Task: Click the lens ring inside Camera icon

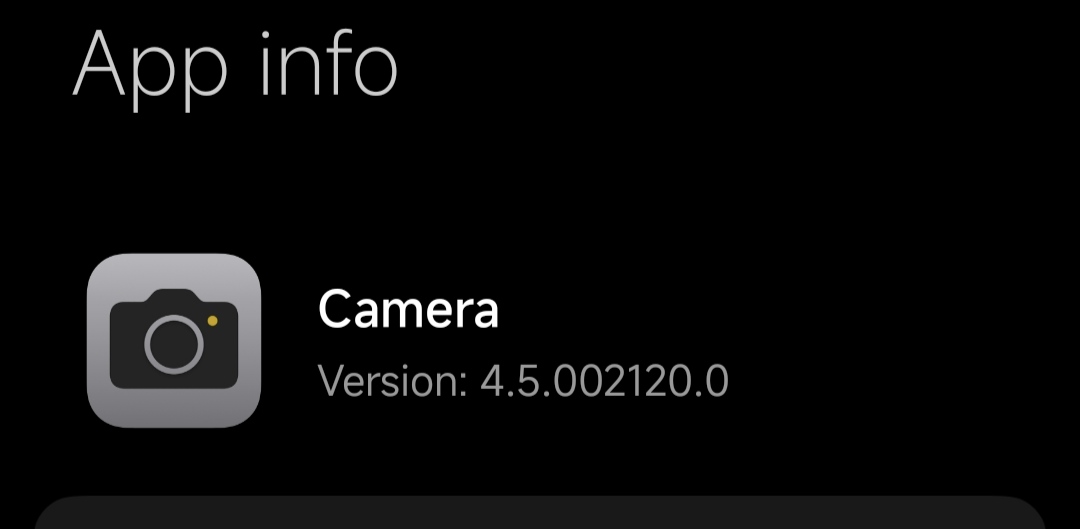Action: pos(174,344)
